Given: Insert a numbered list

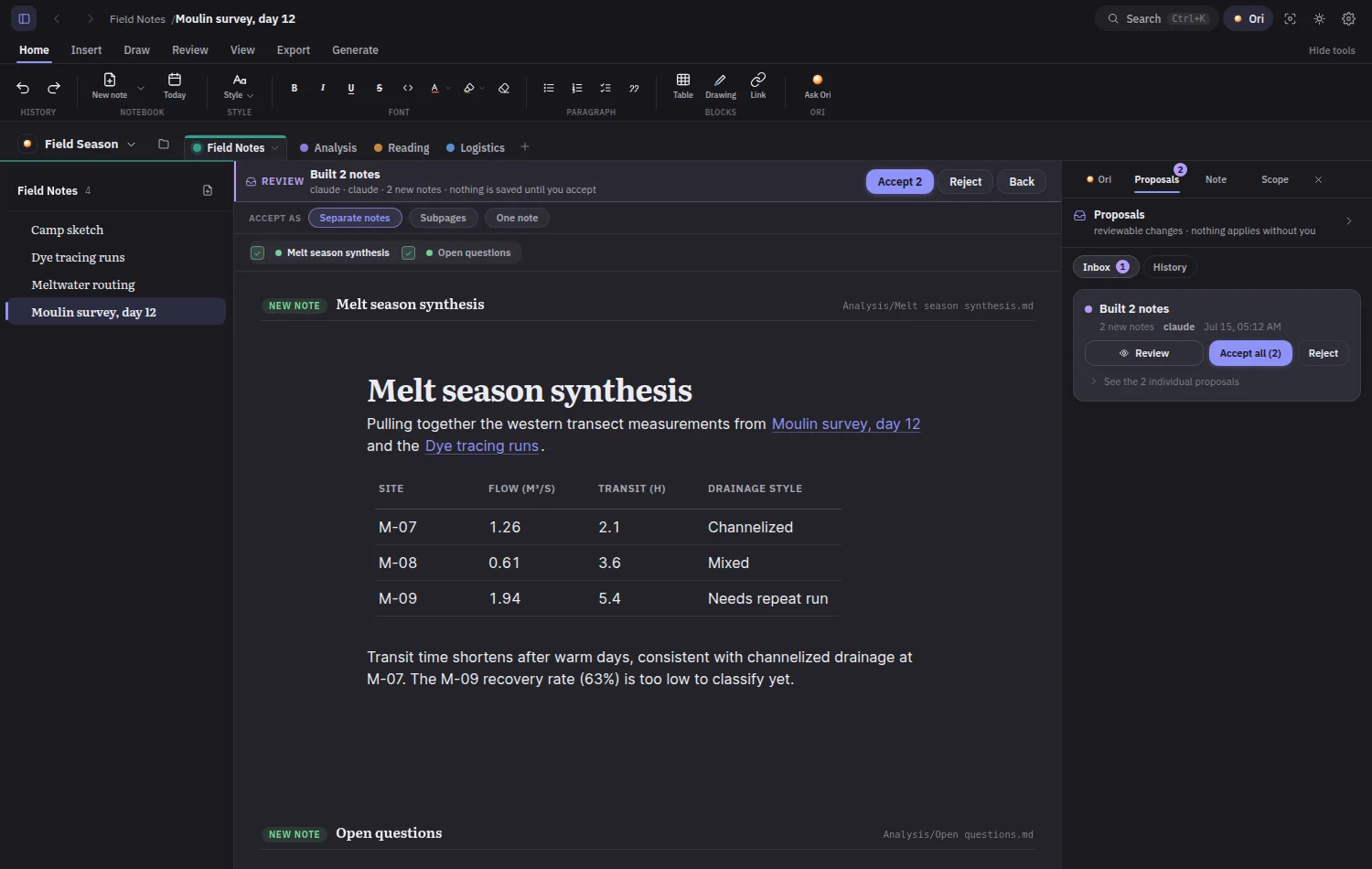Looking at the screenshot, I should (577, 88).
